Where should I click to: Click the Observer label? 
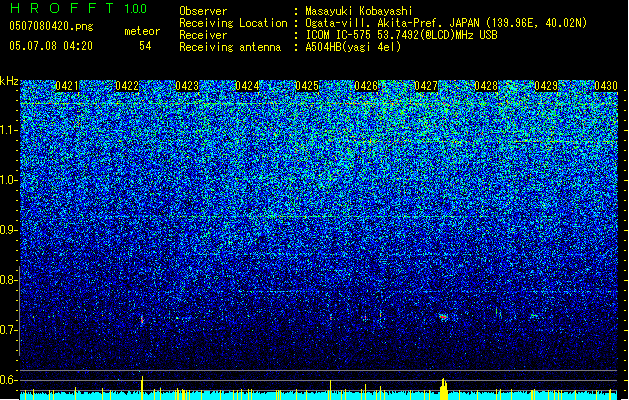tap(203, 11)
